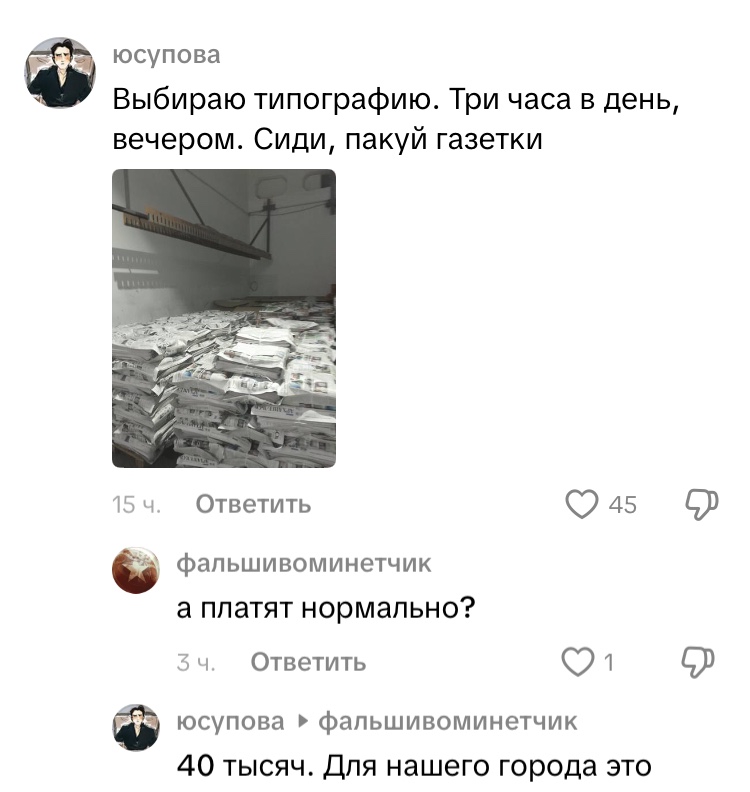Open the newspaper stacks photo attachment

[x=224, y=318]
